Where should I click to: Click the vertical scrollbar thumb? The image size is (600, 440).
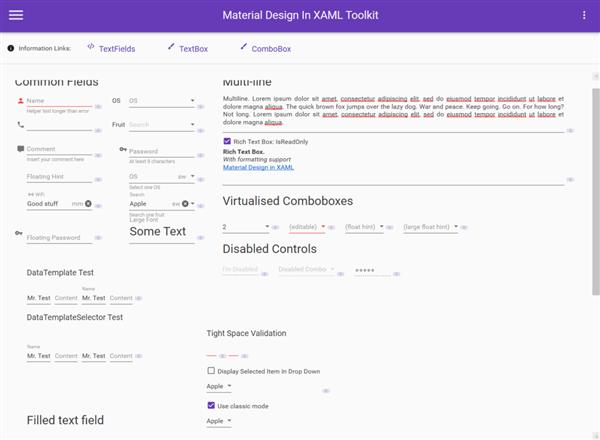point(596,191)
